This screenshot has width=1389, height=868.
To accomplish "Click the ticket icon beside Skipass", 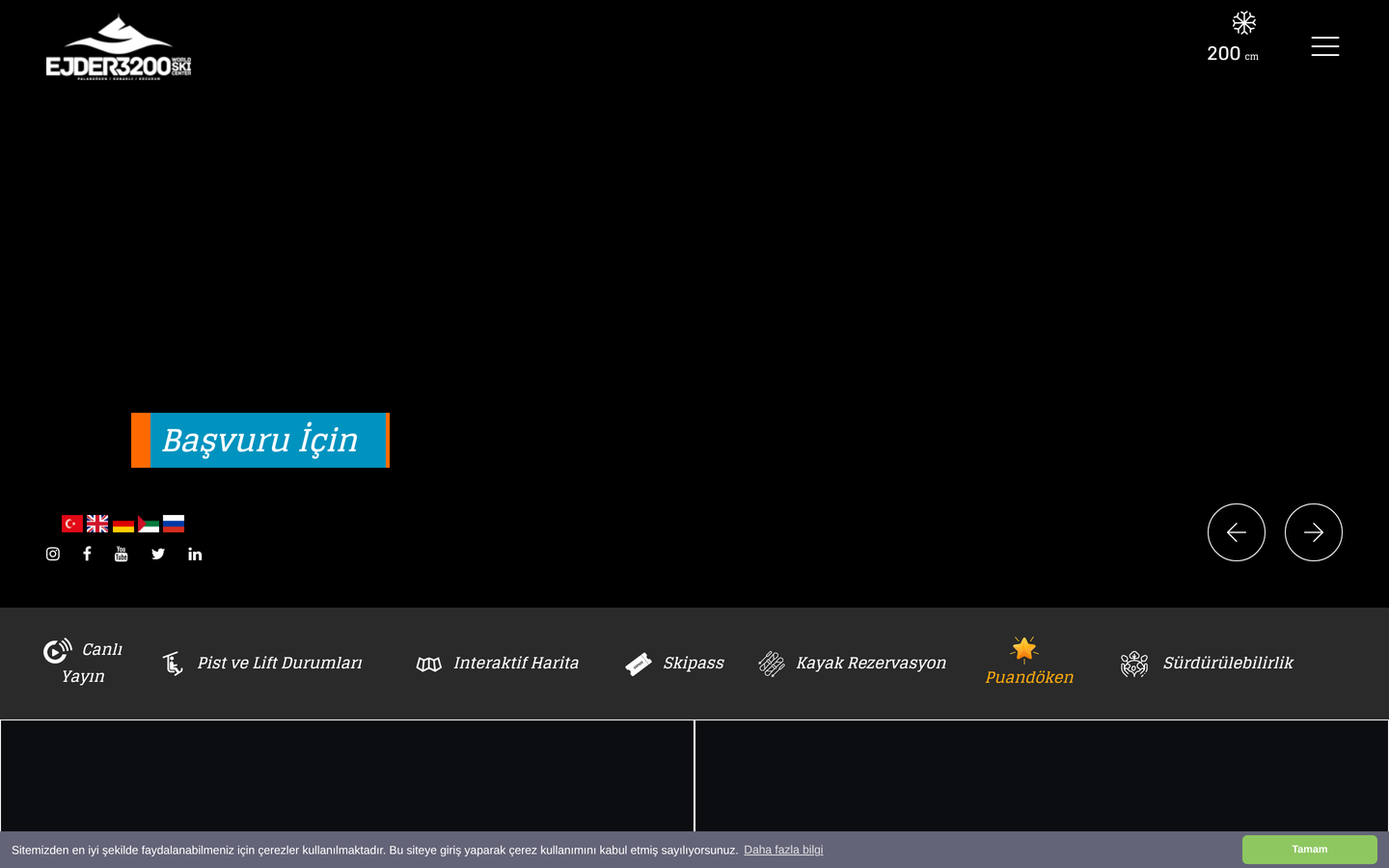I will 639,665.
